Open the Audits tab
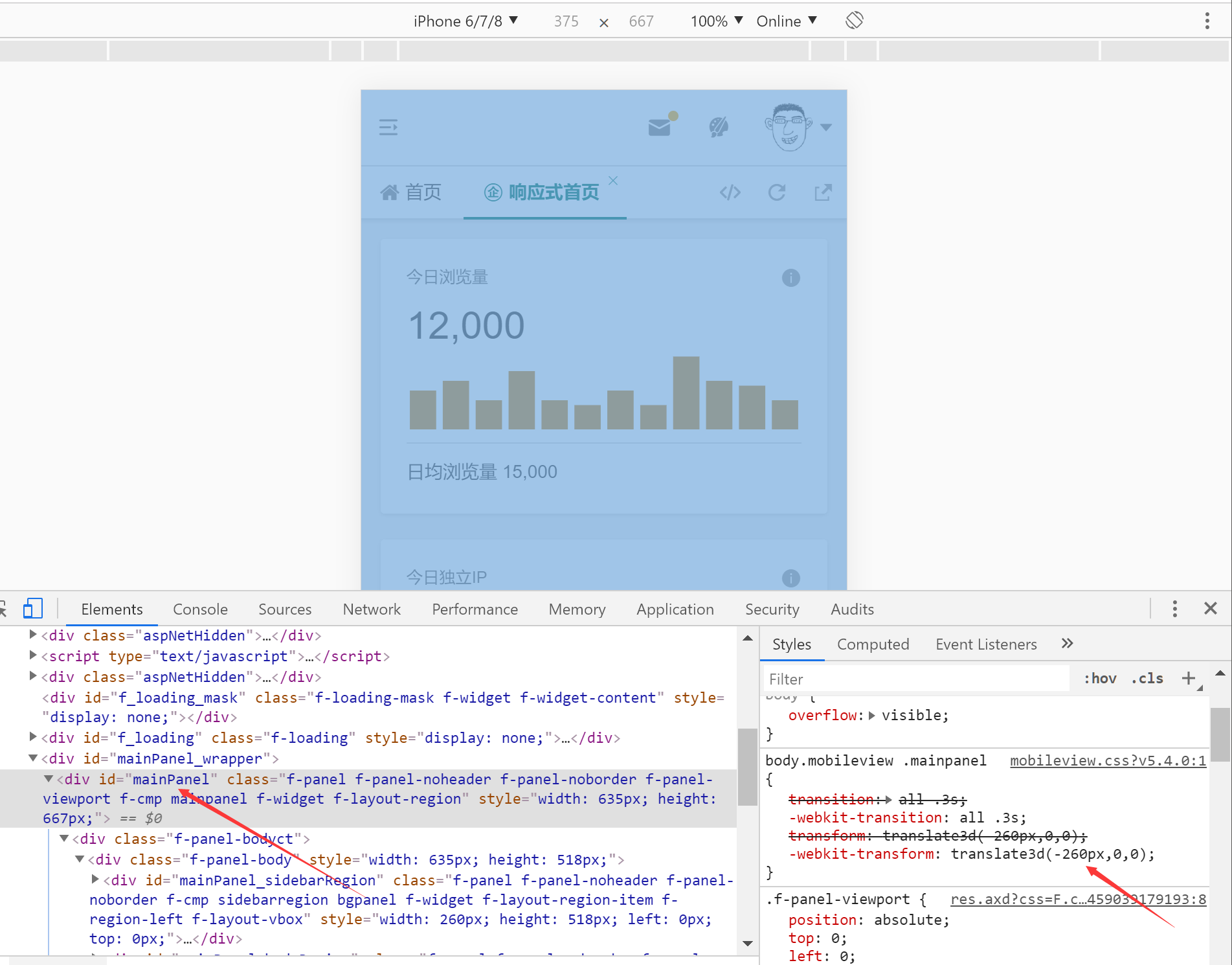The width and height of the screenshot is (1232, 965). click(852, 609)
